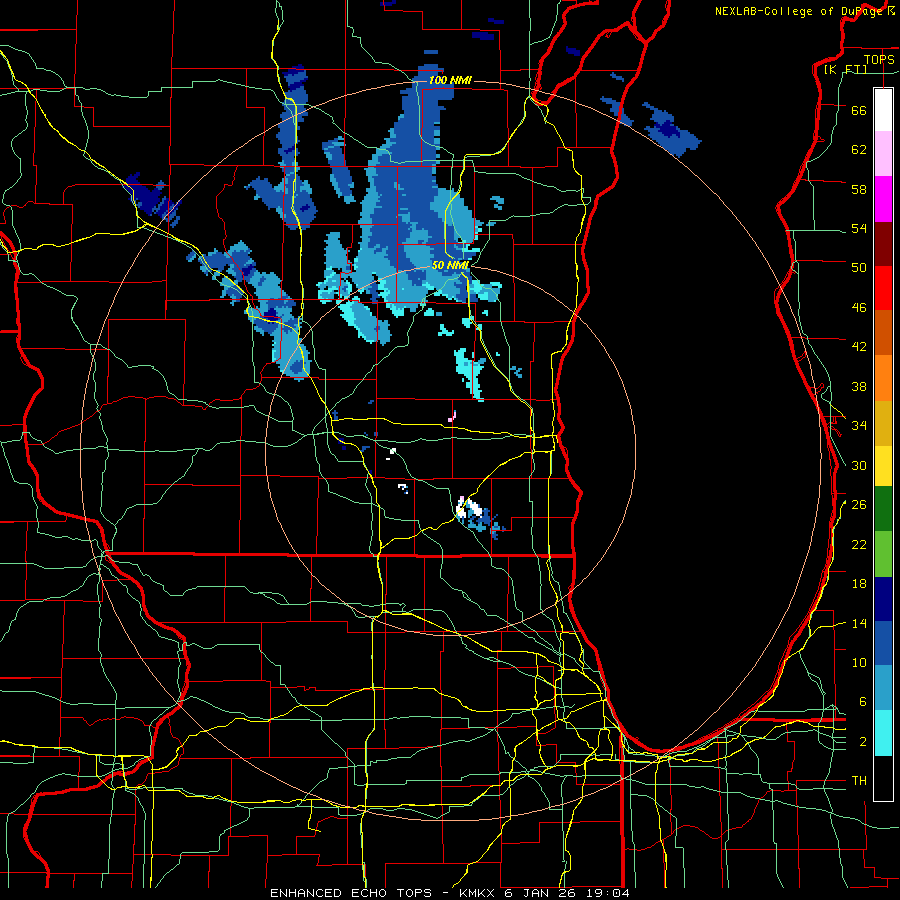Image resolution: width=900 pixels, height=900 pixels.
Task: Click the legend label 'TH'
Action: [859, 781]
